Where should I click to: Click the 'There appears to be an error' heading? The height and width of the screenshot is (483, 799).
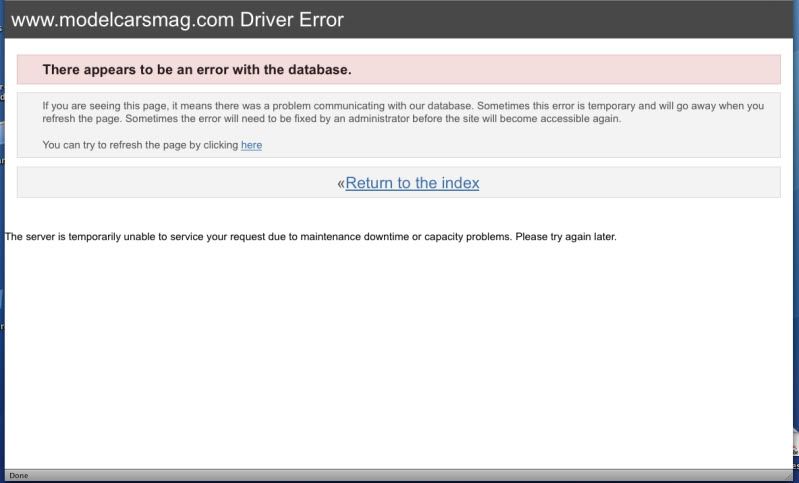(197, 70)
